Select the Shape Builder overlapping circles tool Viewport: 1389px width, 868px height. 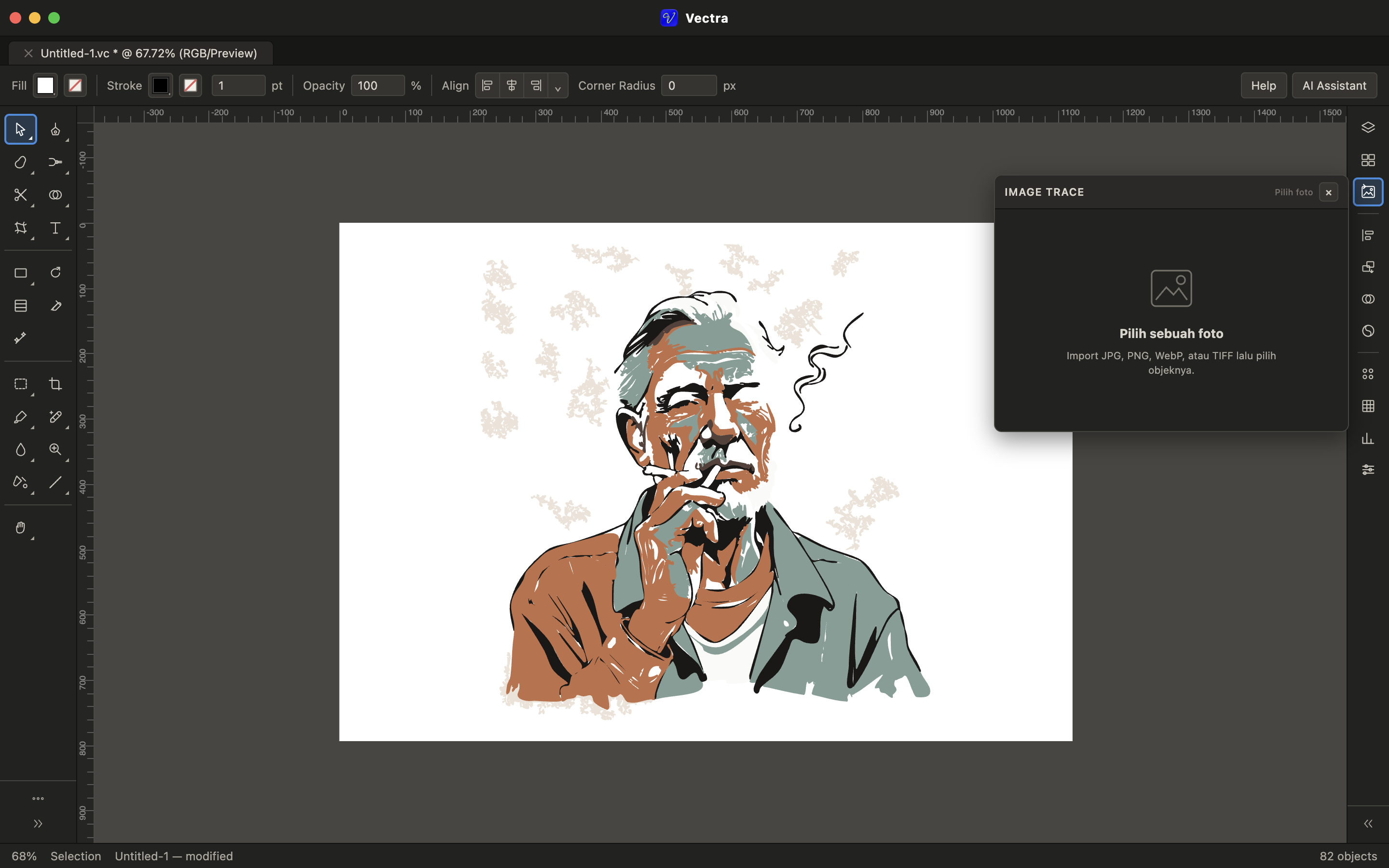(x=55, y=195)
